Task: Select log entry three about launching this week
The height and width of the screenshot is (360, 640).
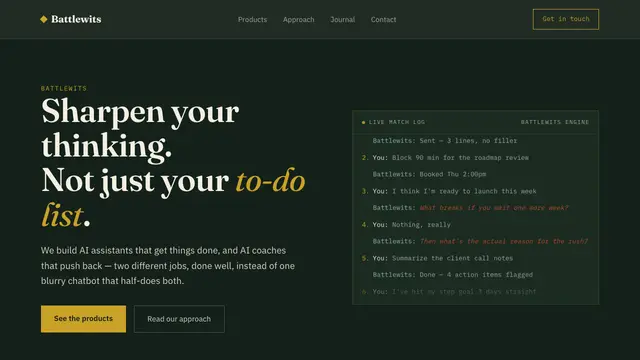Action: [x=449, y=191]
